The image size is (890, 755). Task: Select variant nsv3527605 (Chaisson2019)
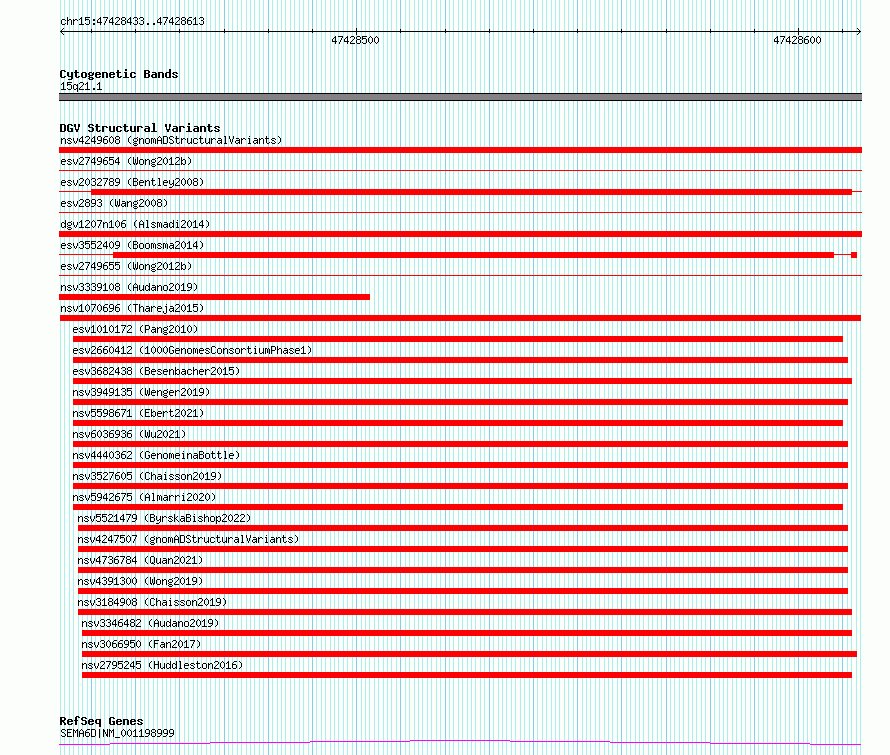147,476
